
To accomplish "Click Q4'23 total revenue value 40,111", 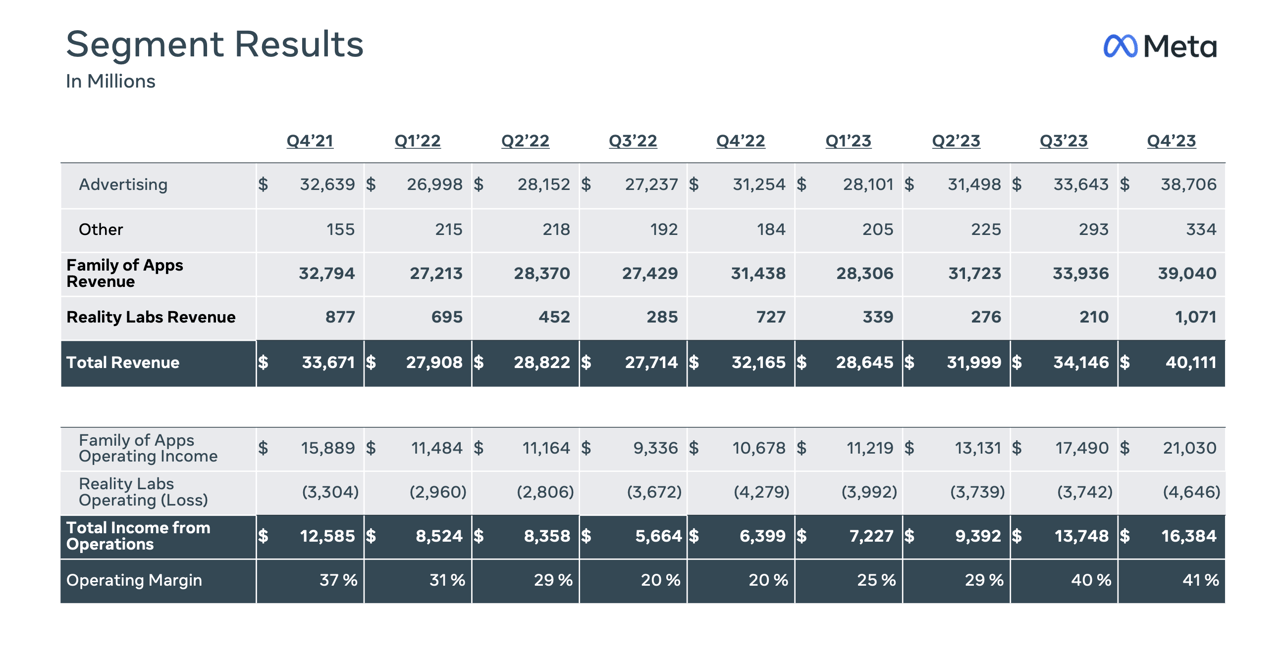I will [1190, 363].
